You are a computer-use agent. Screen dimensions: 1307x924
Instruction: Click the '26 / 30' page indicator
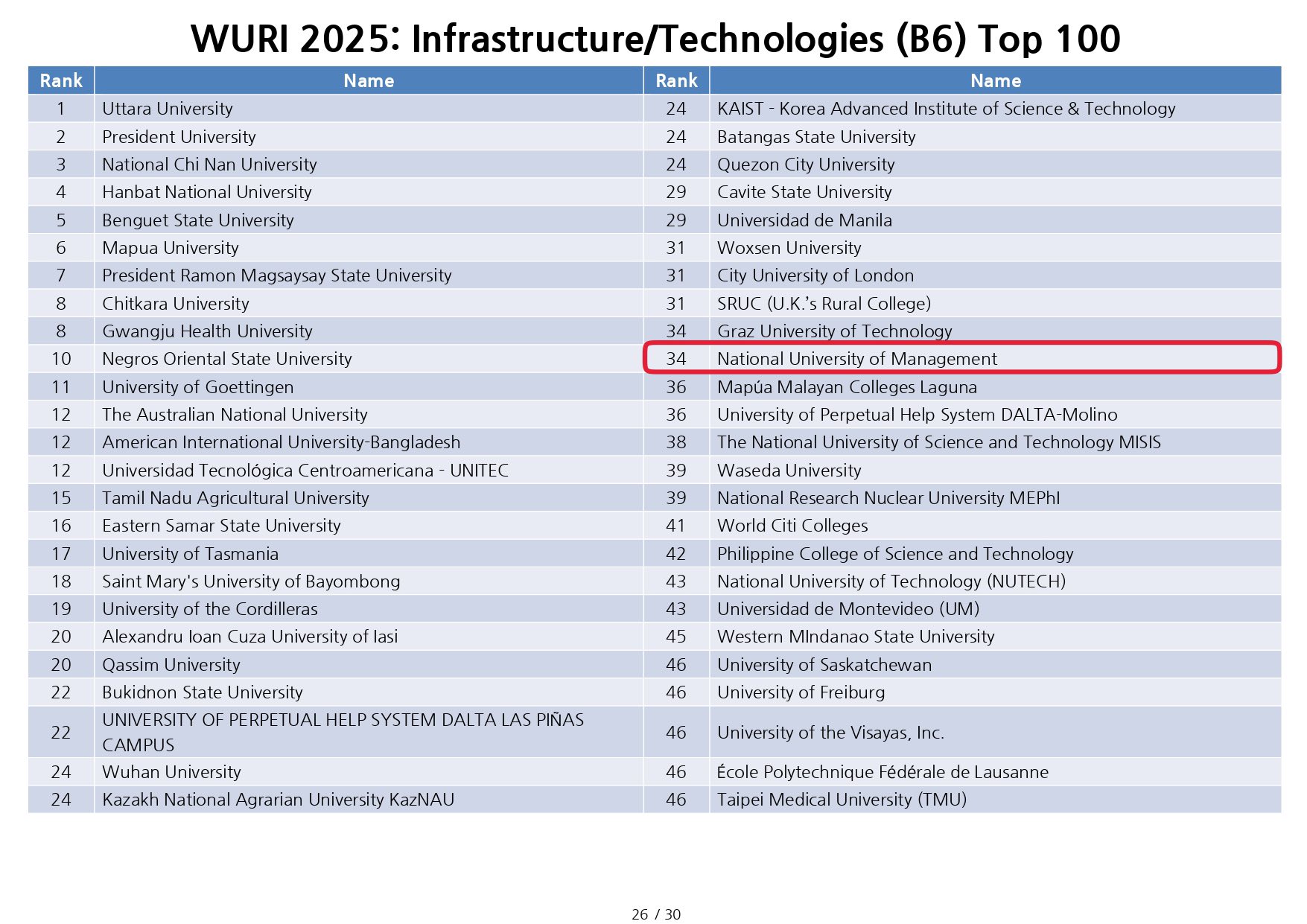(x=656, y=914)
